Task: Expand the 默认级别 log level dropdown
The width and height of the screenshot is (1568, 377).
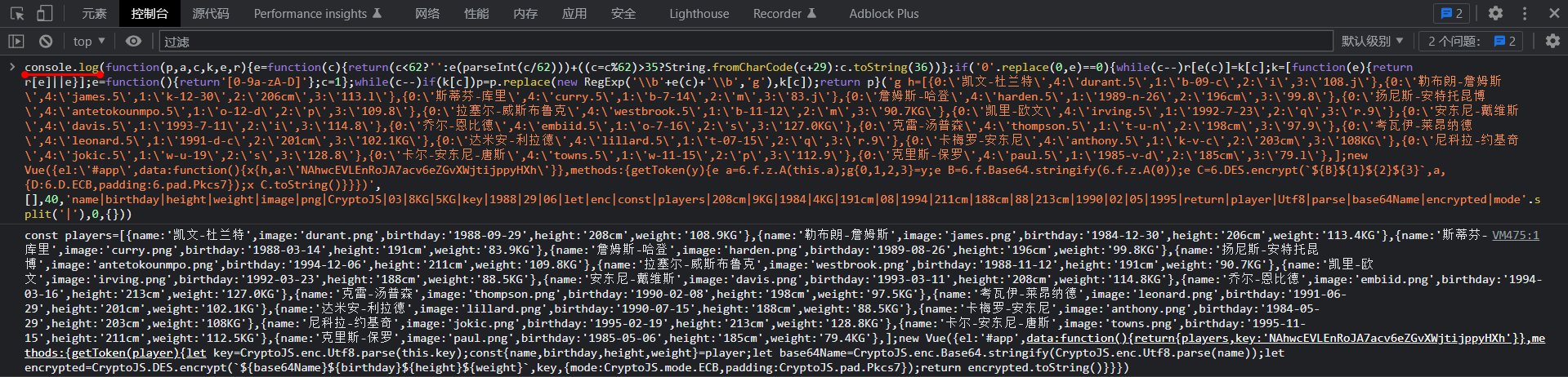Action: pyautogui.click(x=1372, y=41)
